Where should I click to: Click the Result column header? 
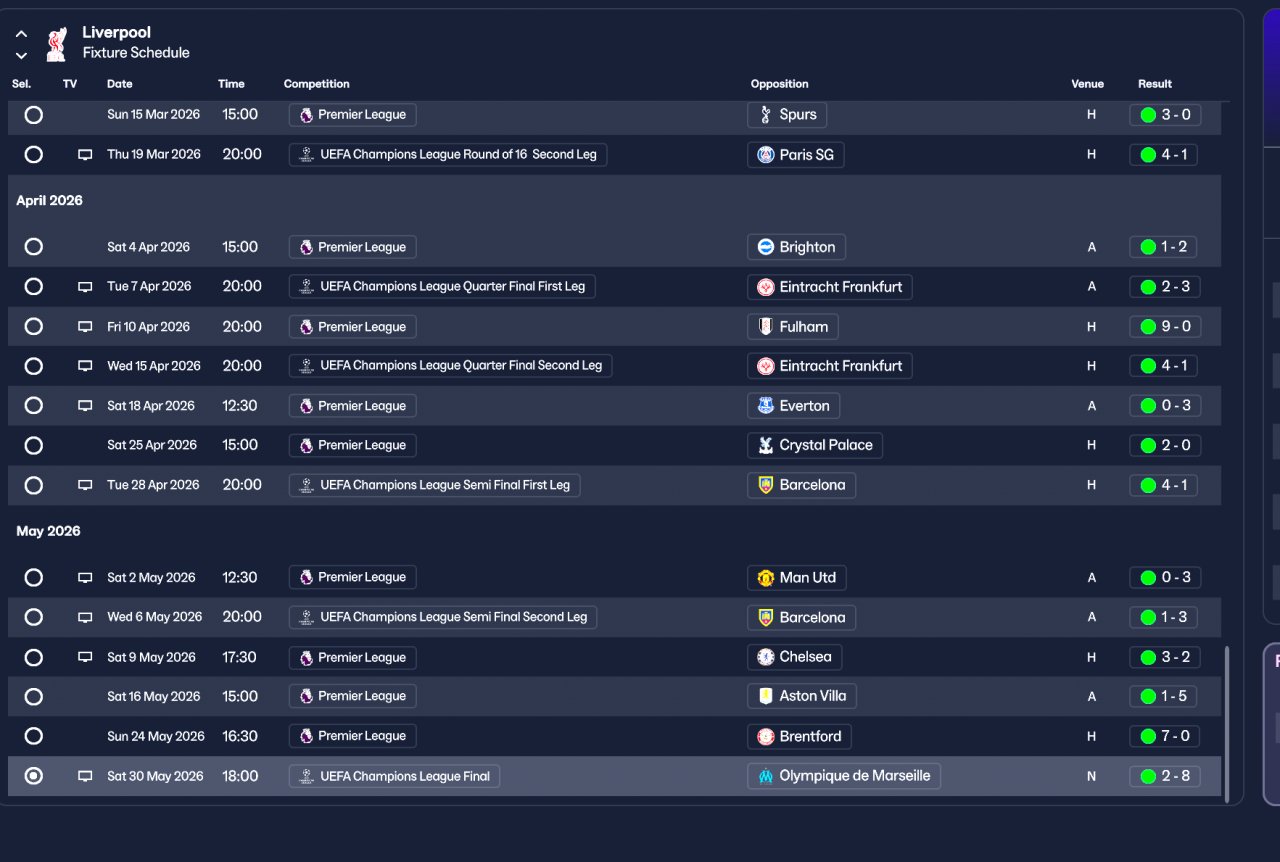[1155, 84]
